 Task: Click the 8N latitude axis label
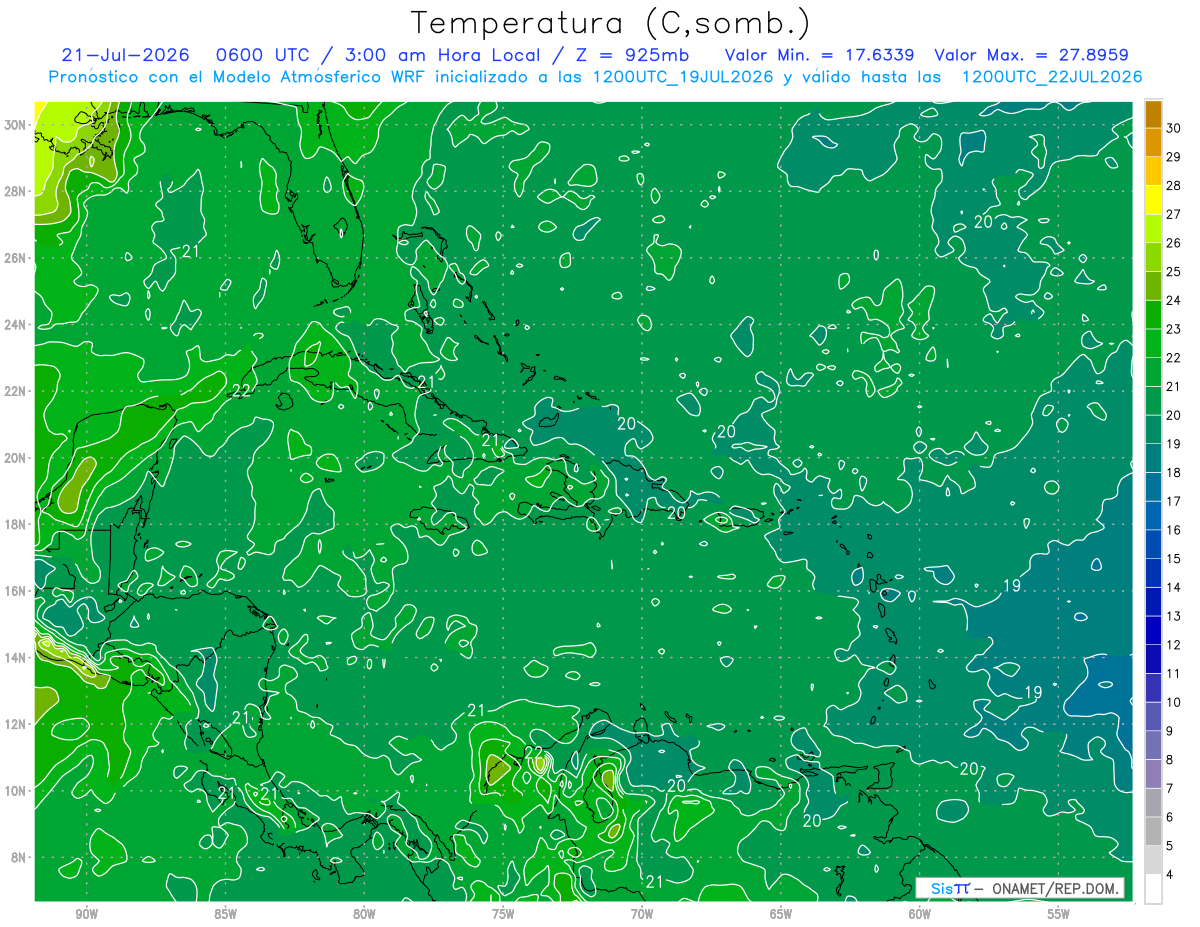coord(20,857)
